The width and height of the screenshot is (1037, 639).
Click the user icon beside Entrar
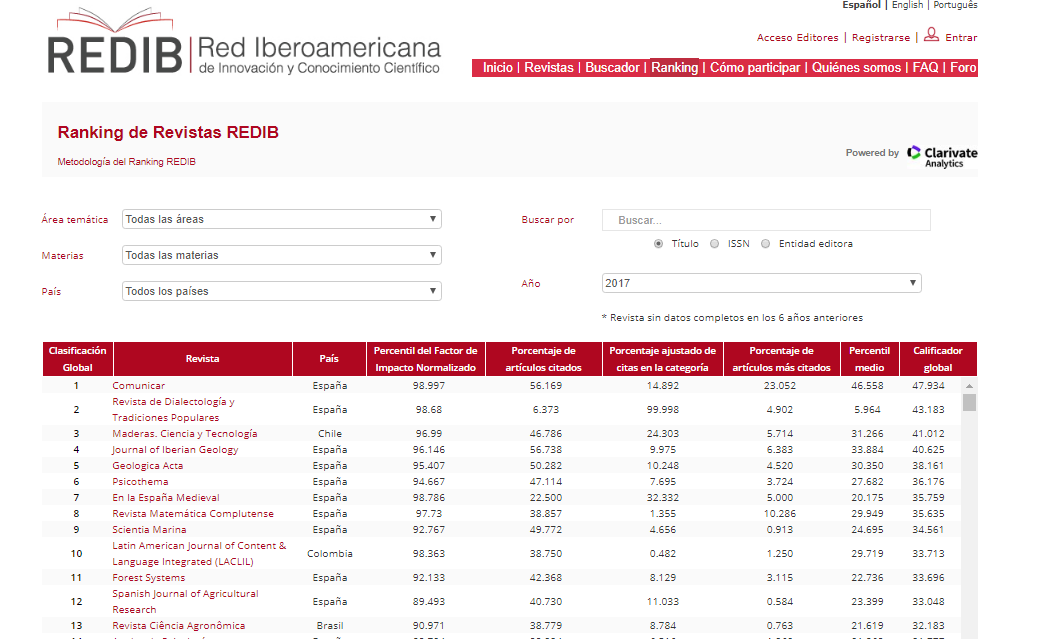click(931, 36)
